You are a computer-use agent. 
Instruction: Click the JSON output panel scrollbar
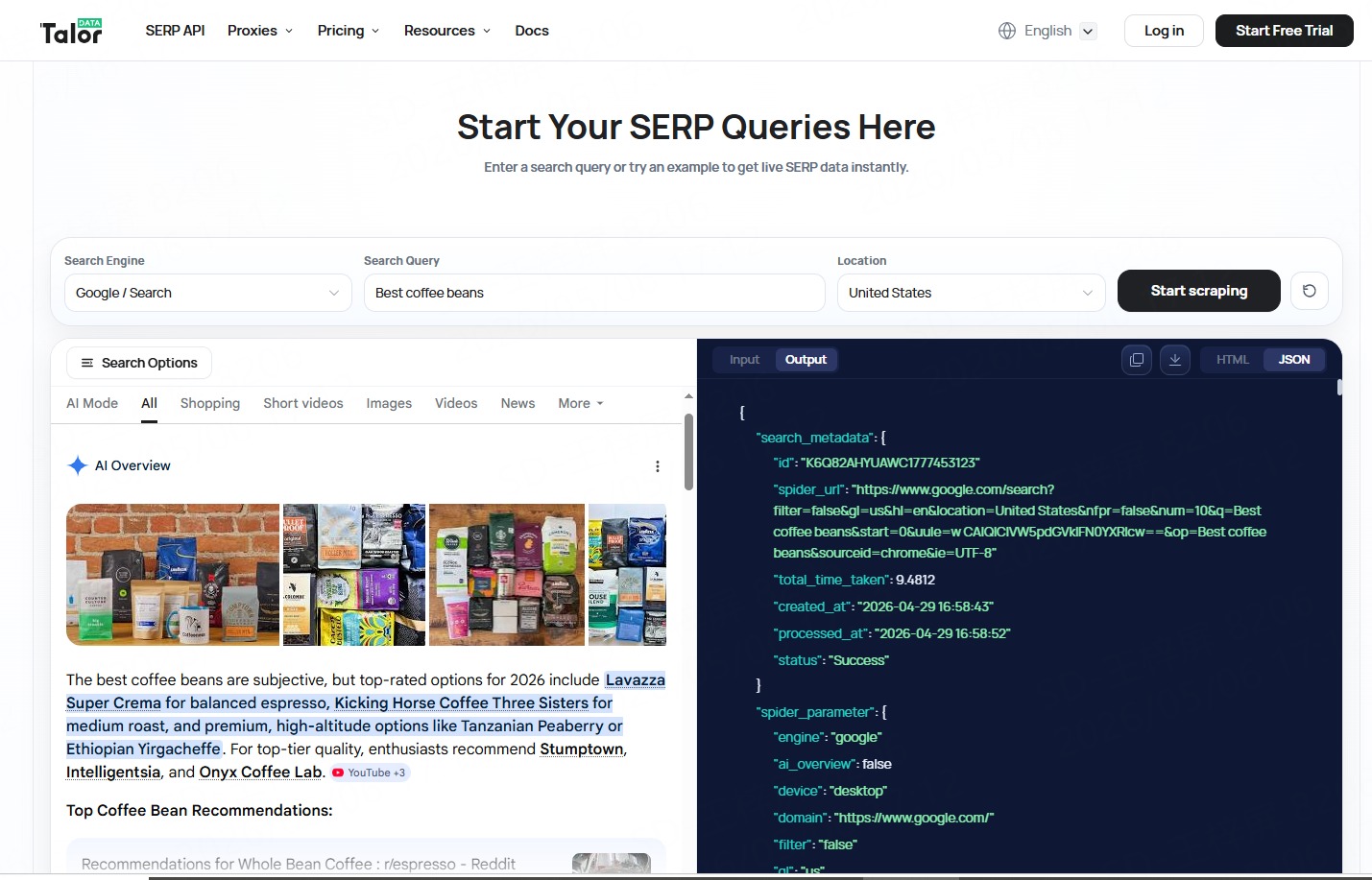(x=1338, y=387)
